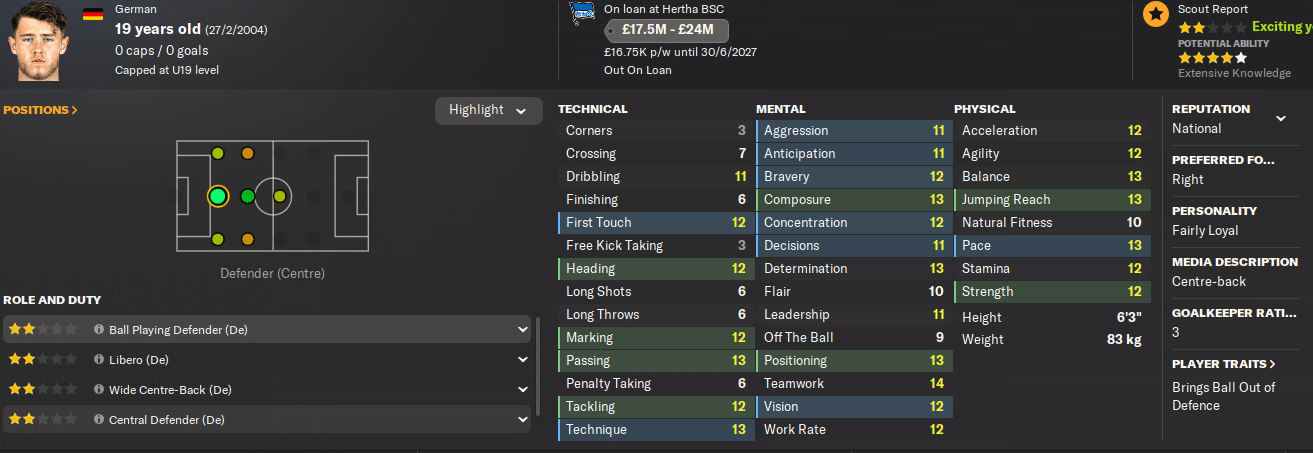The width and height of the screenshot is (1313, 453).
Task: Click info icon beside Ball Playing Defender
Action: click(99, 329)
